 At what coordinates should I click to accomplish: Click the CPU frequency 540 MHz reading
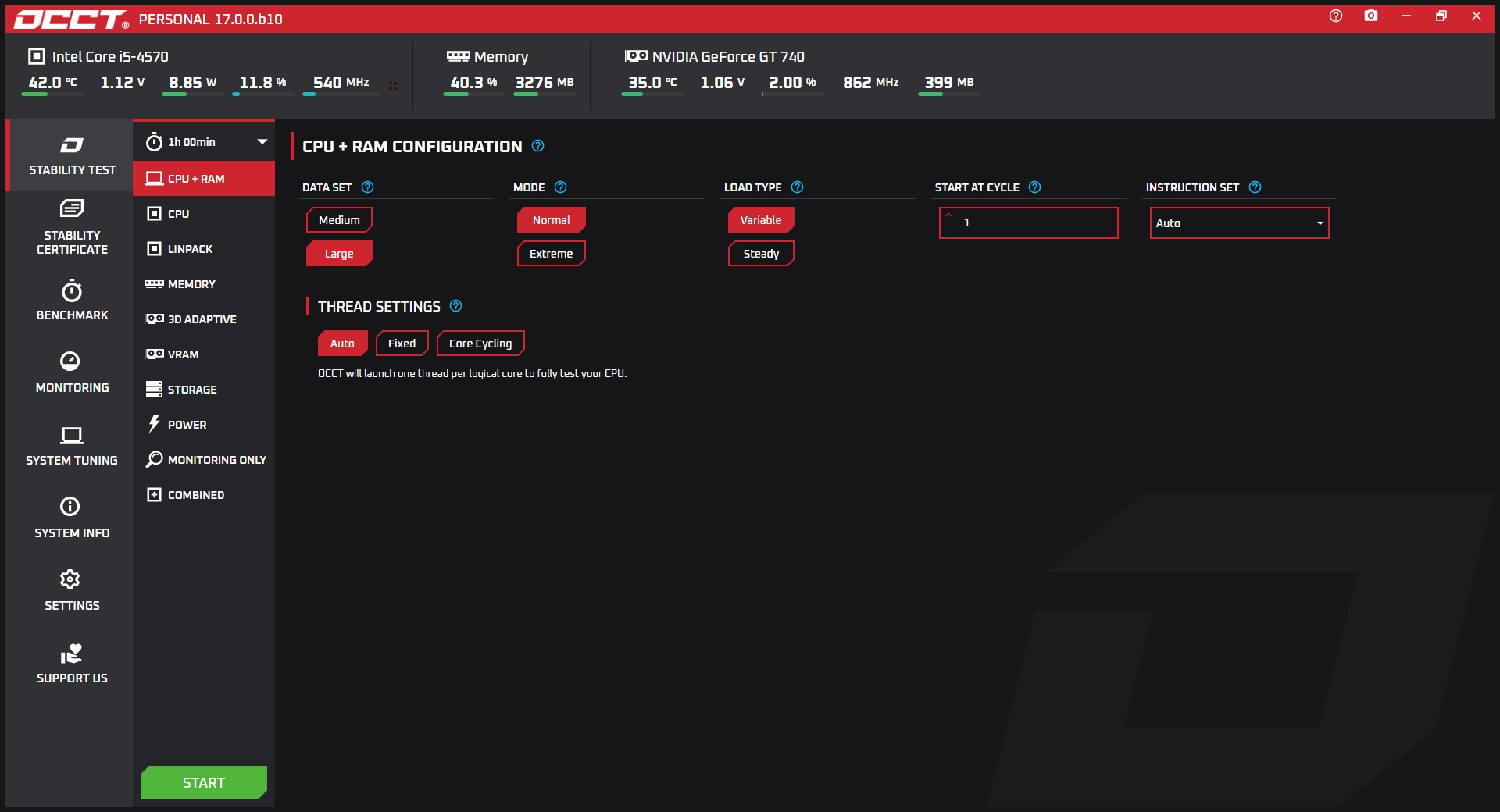341,82
